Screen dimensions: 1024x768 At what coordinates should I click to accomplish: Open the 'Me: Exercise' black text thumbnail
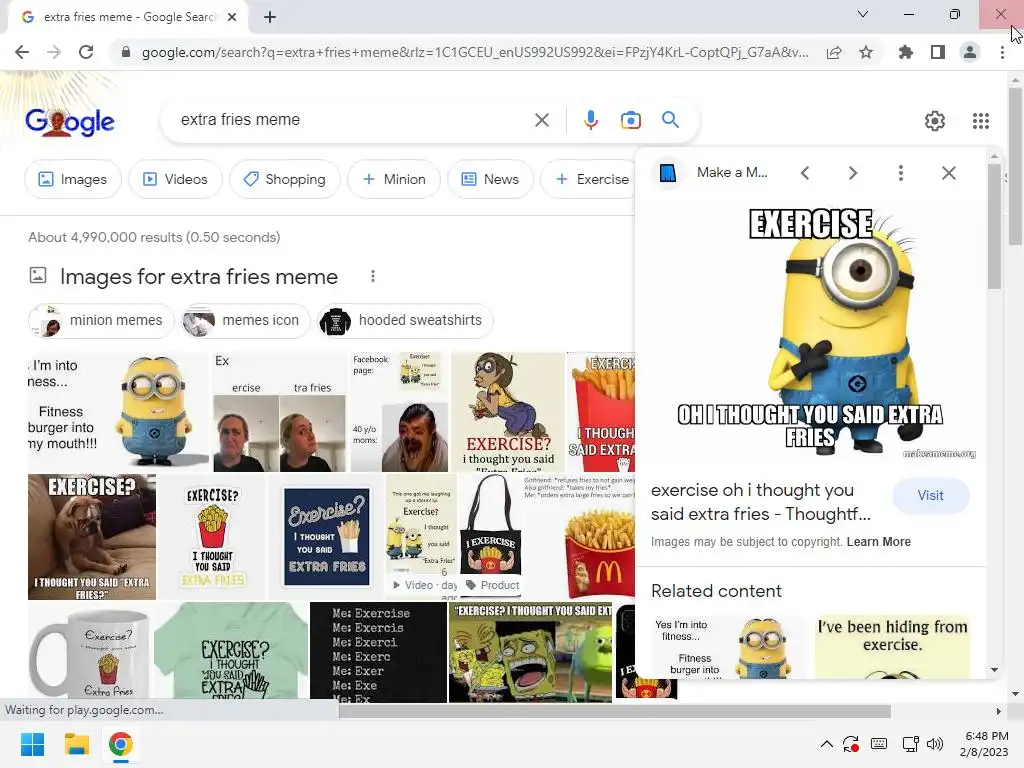click(x=378, y=652)
